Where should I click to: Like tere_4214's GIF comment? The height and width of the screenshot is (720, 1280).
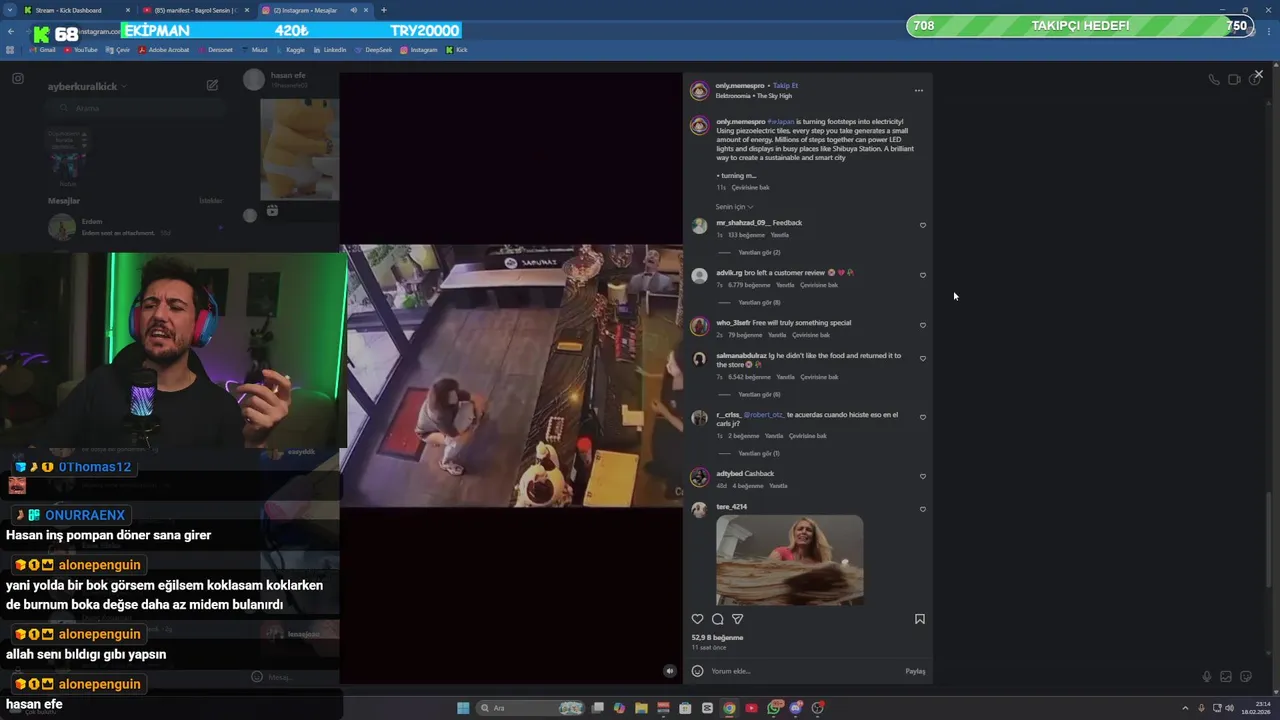click(x=923, y=509)
